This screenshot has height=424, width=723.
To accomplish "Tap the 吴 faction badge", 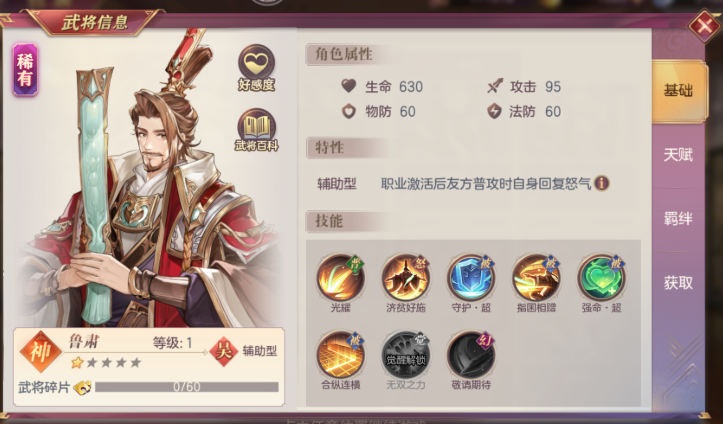I will (x=224, y=352).
